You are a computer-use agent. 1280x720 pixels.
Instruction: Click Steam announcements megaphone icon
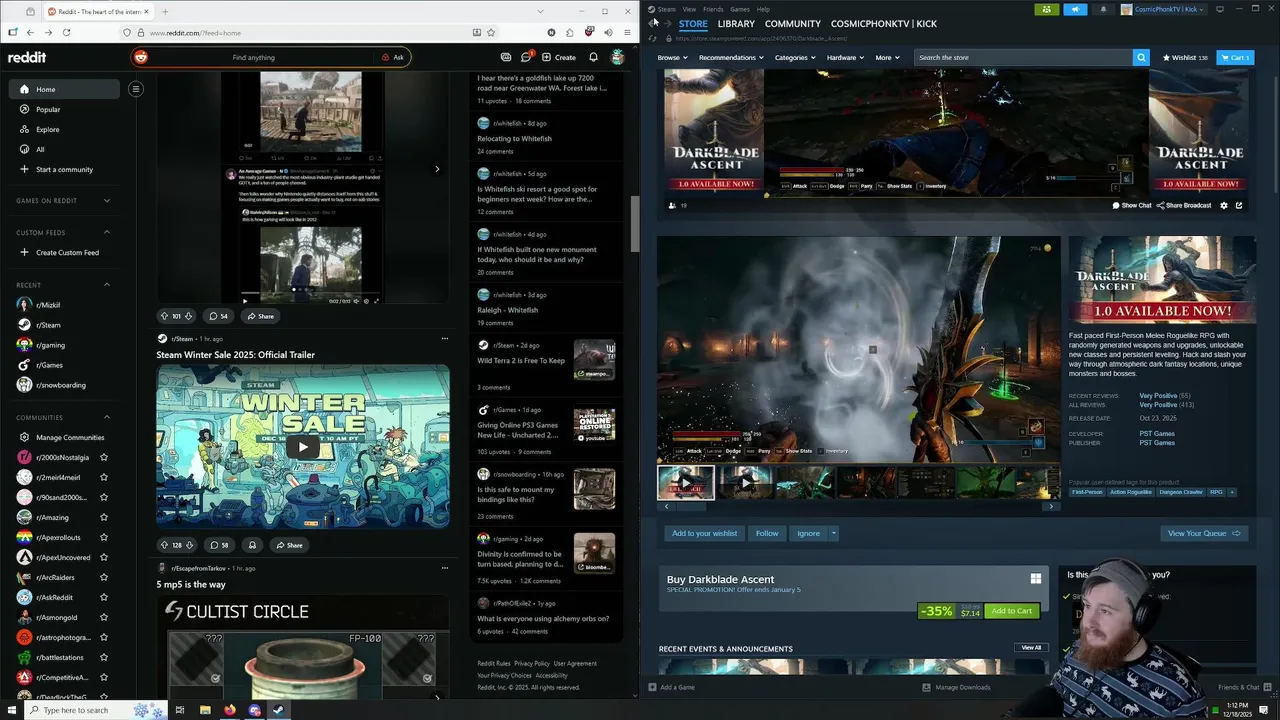coord(1075,9)
